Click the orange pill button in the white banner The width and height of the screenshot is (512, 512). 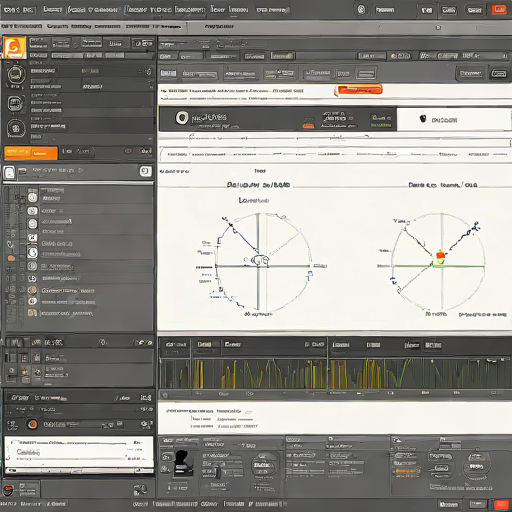click(x=359, y=90)
